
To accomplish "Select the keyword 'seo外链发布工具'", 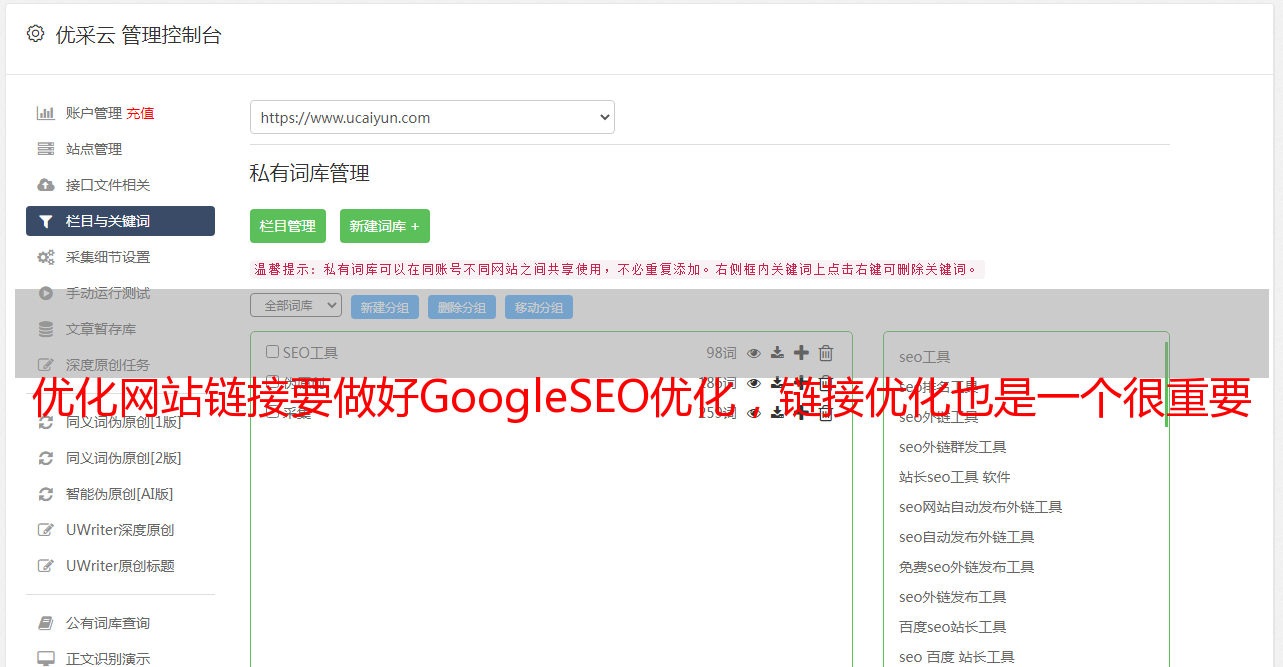I will click(x=952, y=597).
